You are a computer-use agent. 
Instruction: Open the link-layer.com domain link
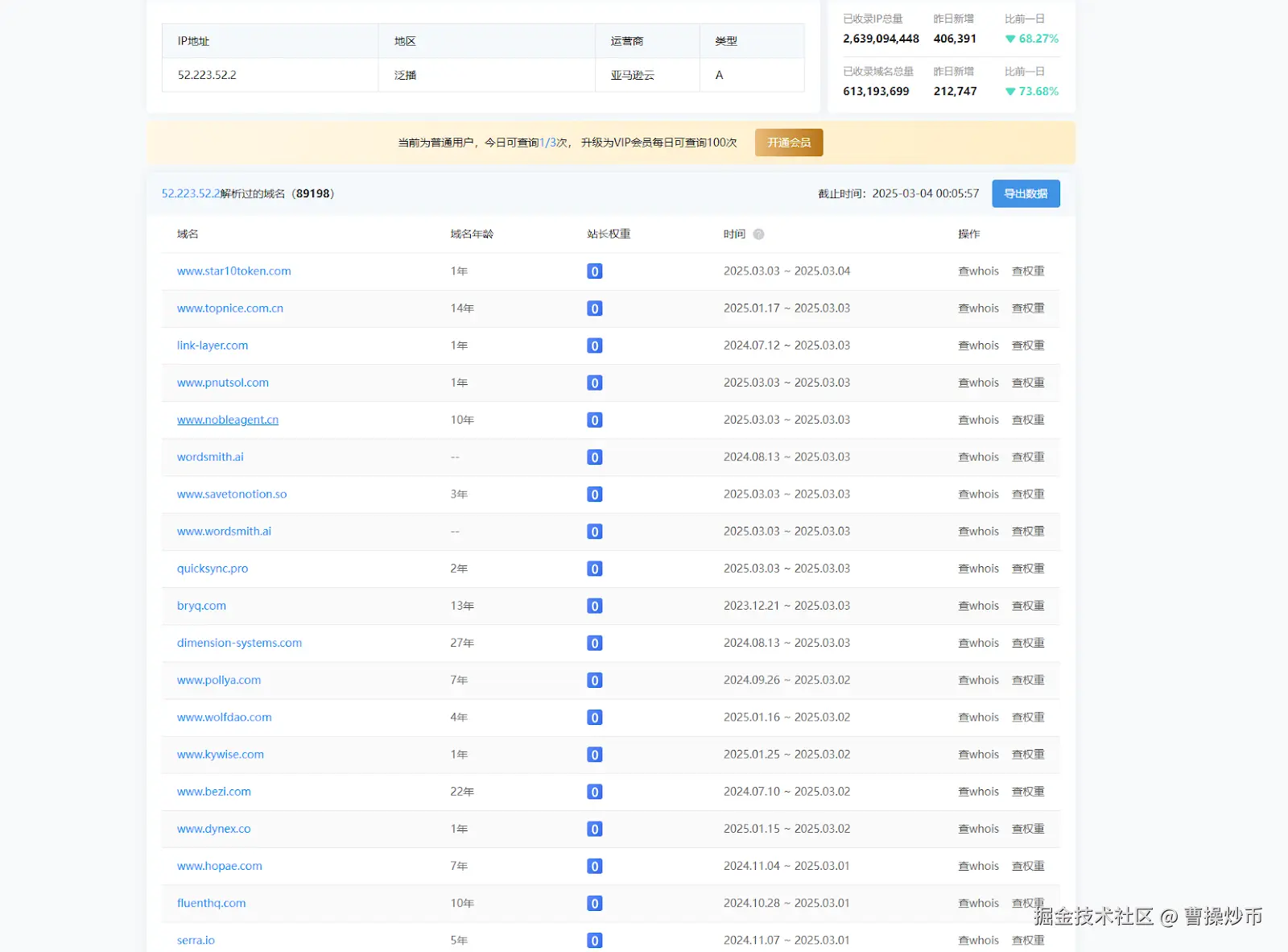213,346
